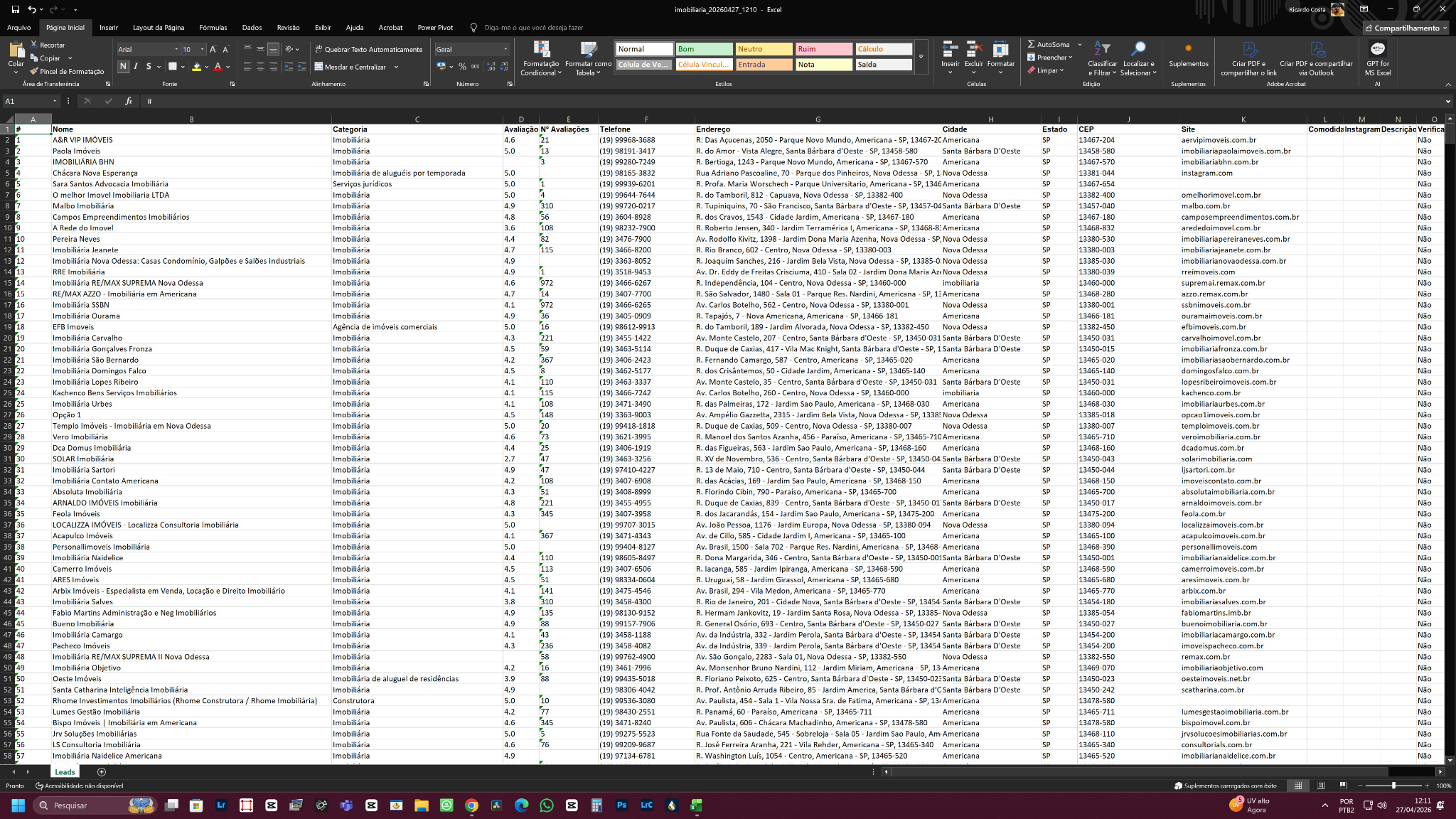Increase decimal places

point(491,66)
